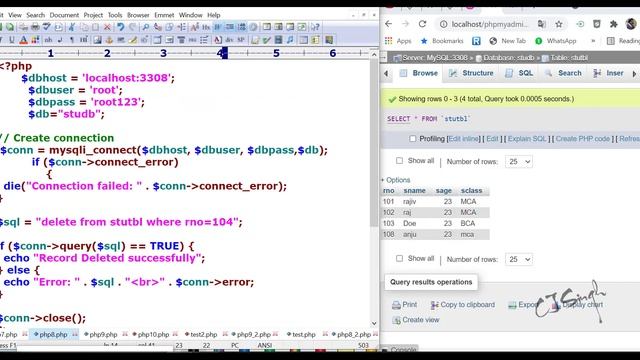Move phpMyAdmin tabs right with arrow
The image size is (640, 360).
(x=634, y=74)
